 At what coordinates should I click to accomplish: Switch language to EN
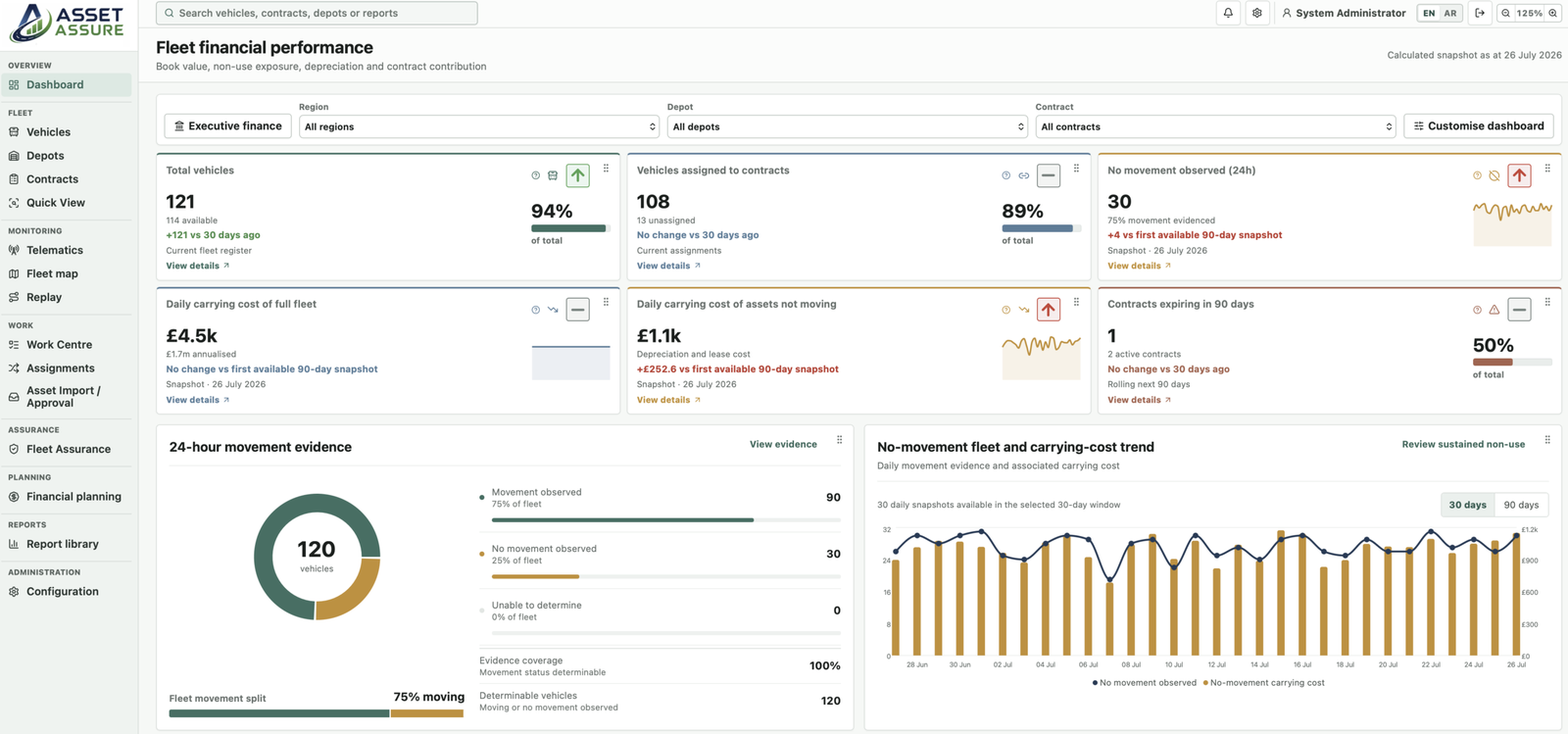[1429, 13]
